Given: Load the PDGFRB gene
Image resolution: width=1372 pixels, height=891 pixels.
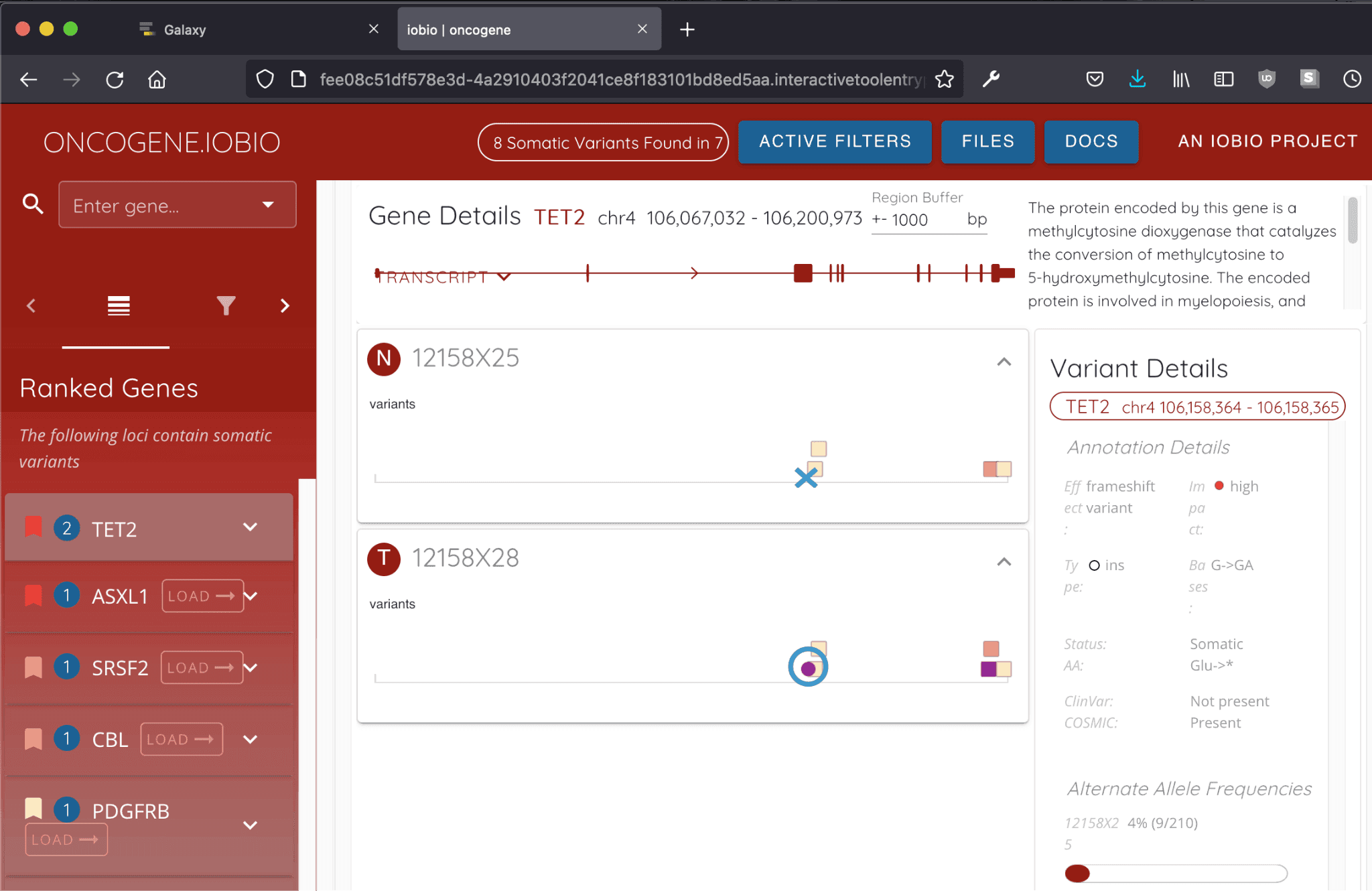Looking at the screenshot, I should [66, 839].
